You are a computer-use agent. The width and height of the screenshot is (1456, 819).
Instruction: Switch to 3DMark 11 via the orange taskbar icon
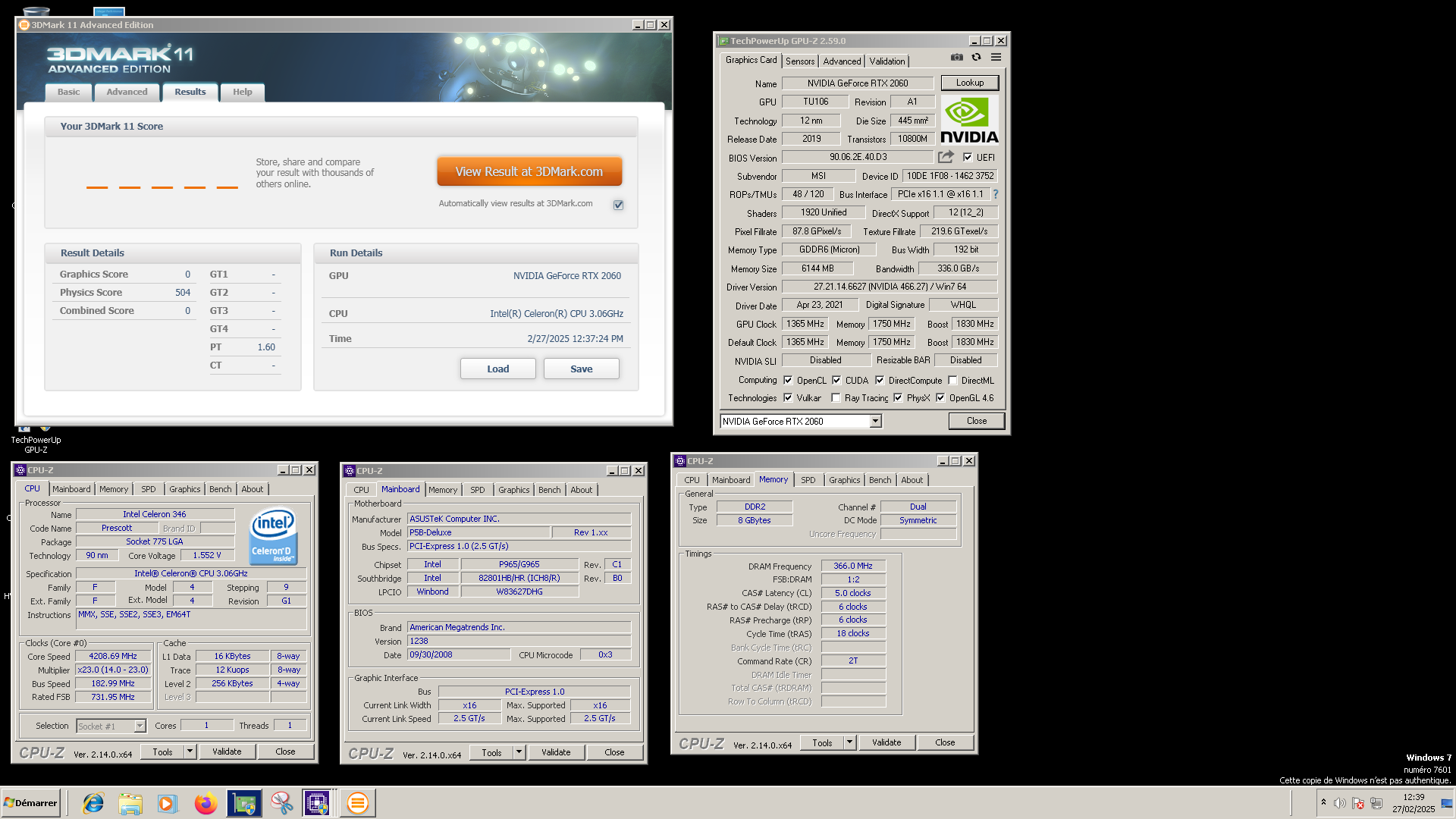(357, 803)
